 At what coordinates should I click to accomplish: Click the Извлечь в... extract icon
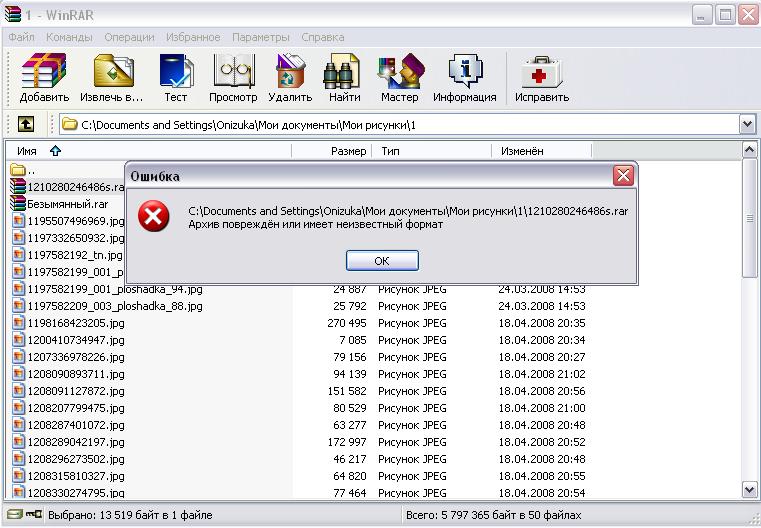pyautogui.click(x=114, y=71)
